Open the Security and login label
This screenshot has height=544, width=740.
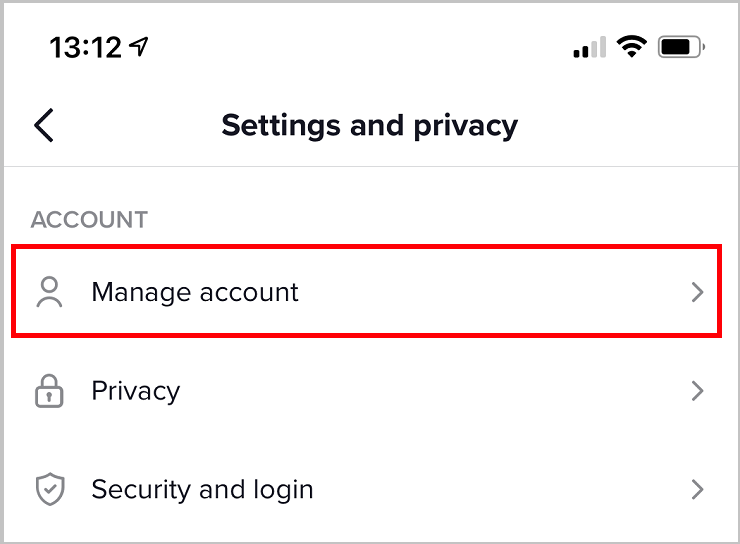coord(202,489)
